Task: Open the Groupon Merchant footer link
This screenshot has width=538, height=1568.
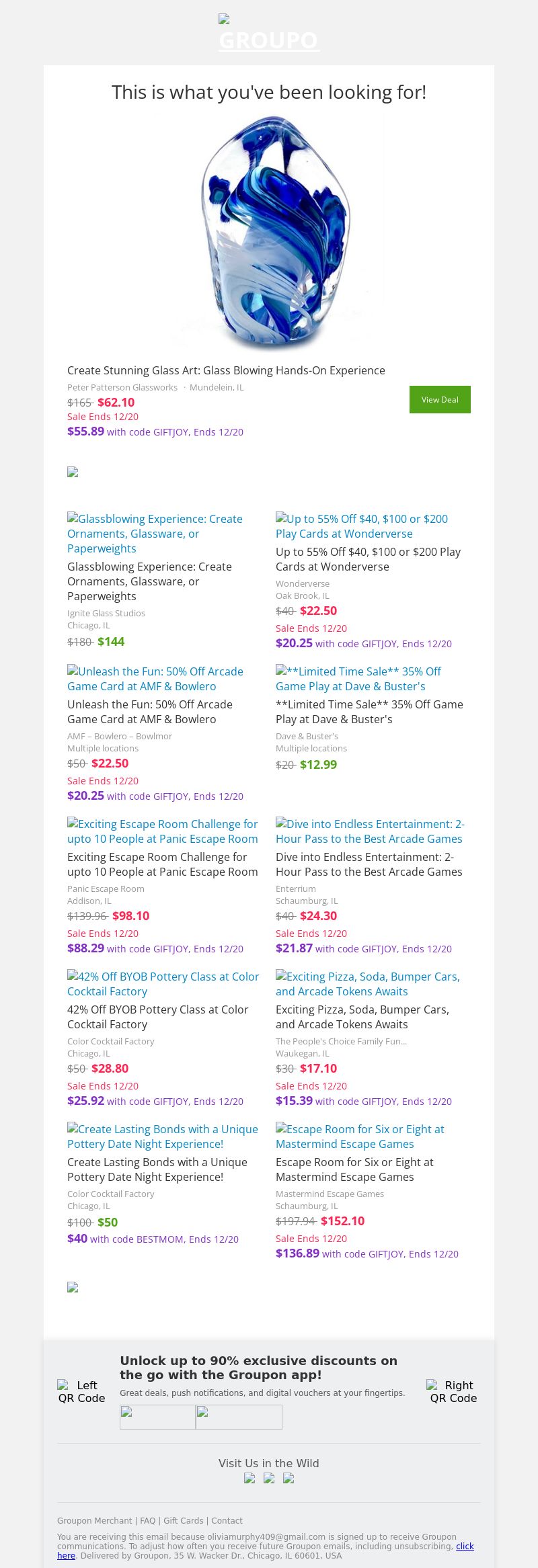Action: (x=94, y=1520)
